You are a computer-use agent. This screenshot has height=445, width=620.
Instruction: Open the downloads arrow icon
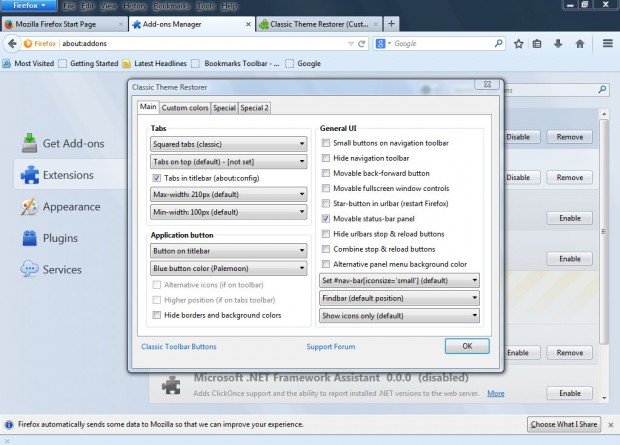(x=558, y=44)
